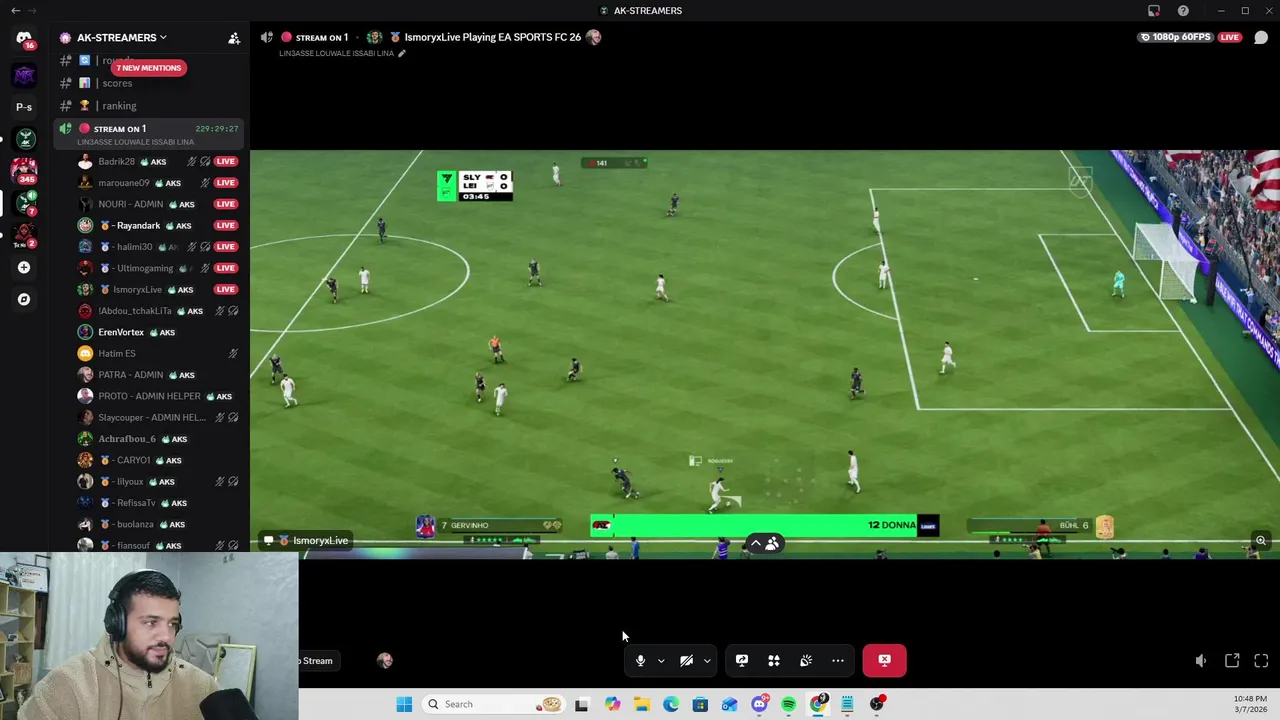1280x720 pixels.
Task: Disconnect from the voice call
Action: pos(884,660)
